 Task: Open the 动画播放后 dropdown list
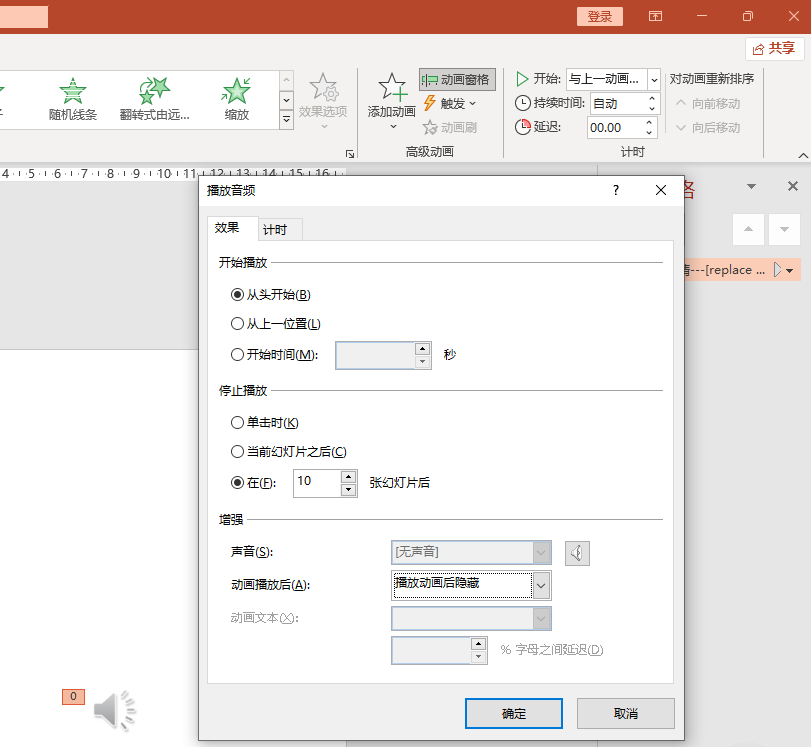click(541, 584)
